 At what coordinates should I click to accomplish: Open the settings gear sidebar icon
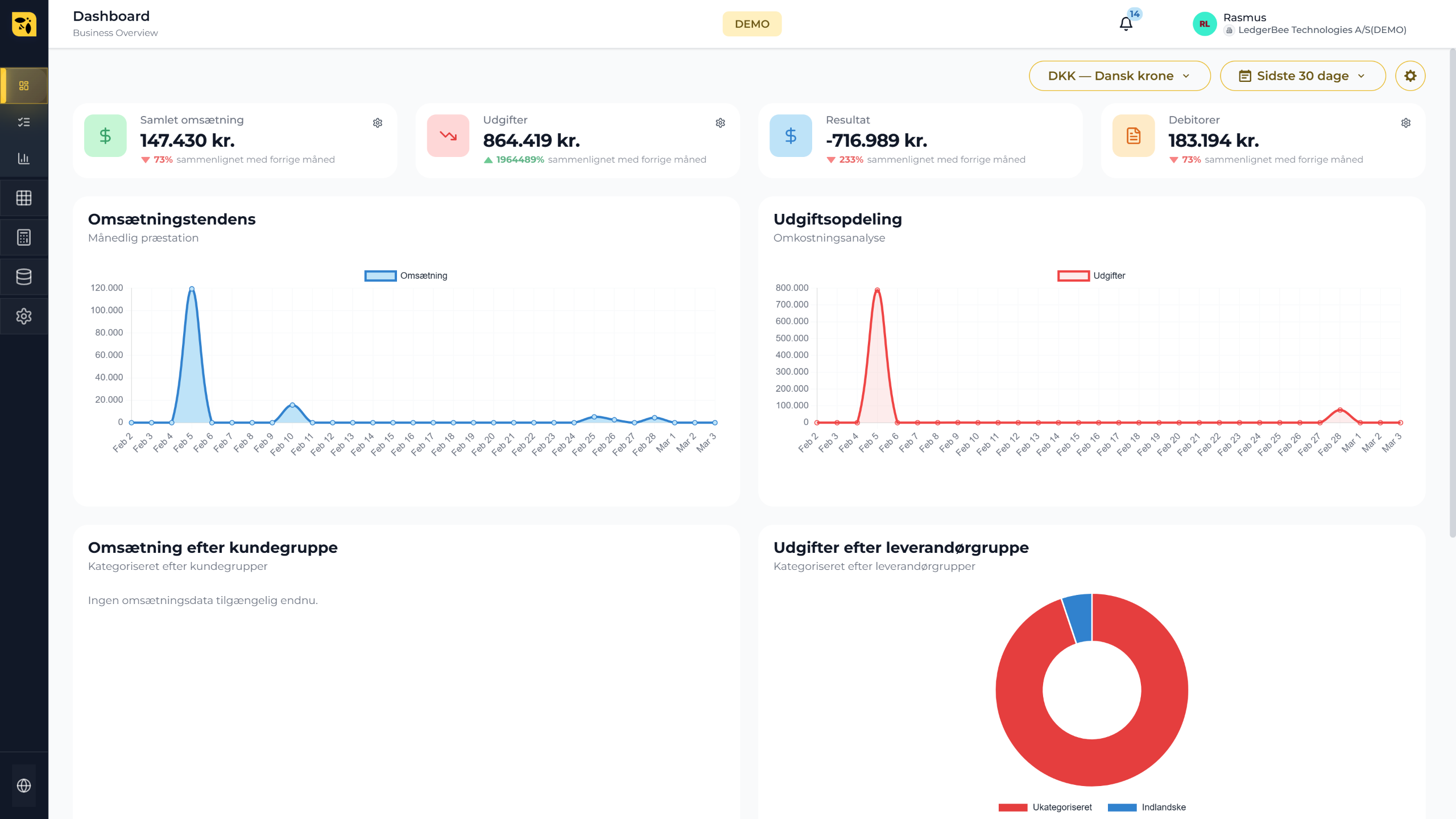click(x=24, y=316)
